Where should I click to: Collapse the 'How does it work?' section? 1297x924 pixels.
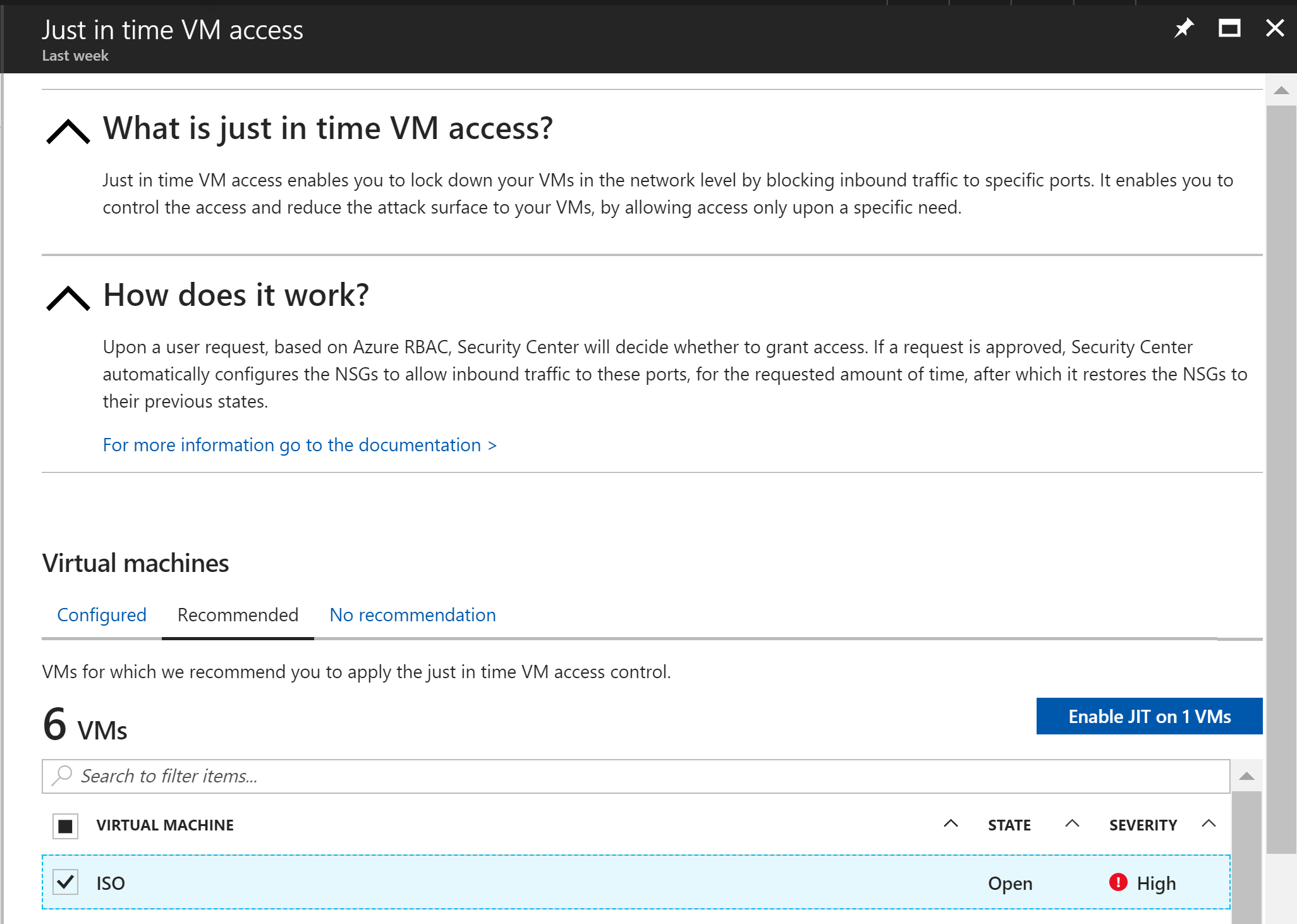click(x=68, y=298)
